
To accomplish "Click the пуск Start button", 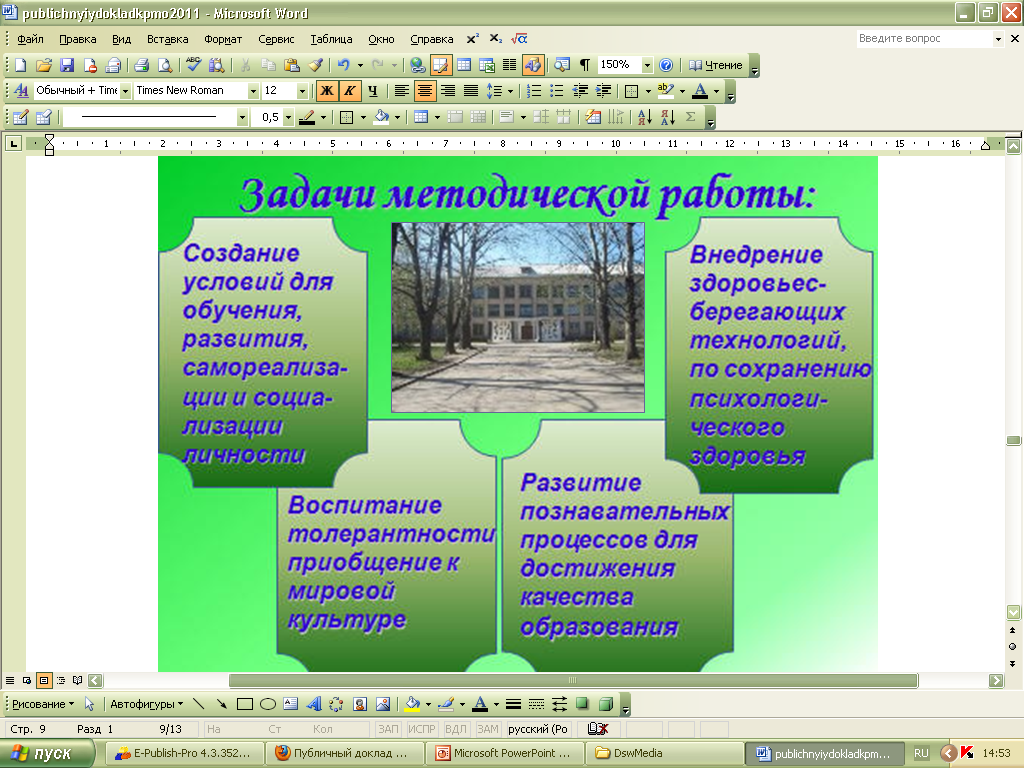I will 46,753.
